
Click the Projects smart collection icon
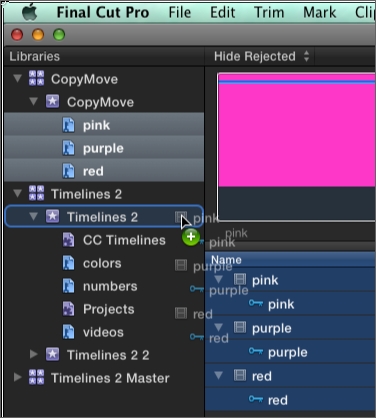69,309
